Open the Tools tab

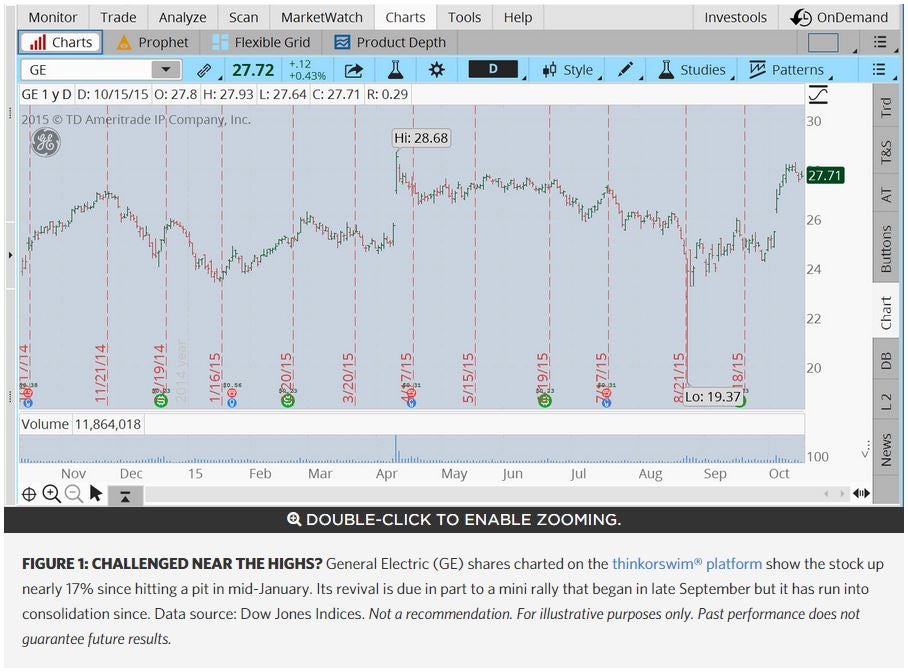tap(464, 17)
